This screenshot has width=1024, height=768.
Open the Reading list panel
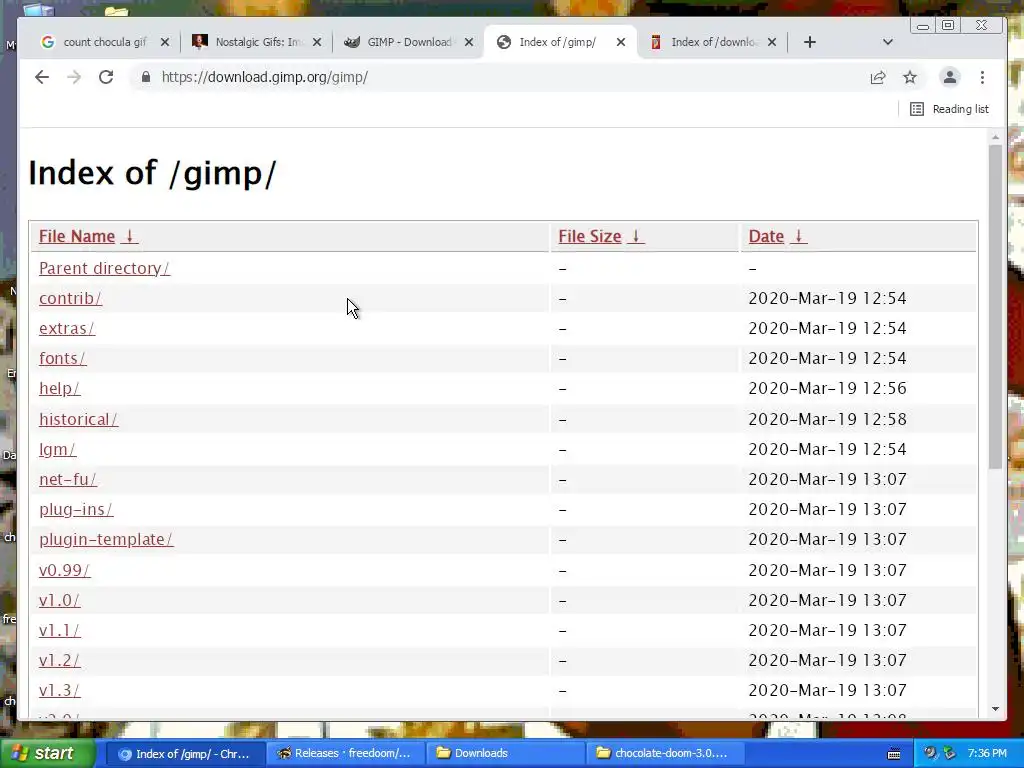point(950,109)
